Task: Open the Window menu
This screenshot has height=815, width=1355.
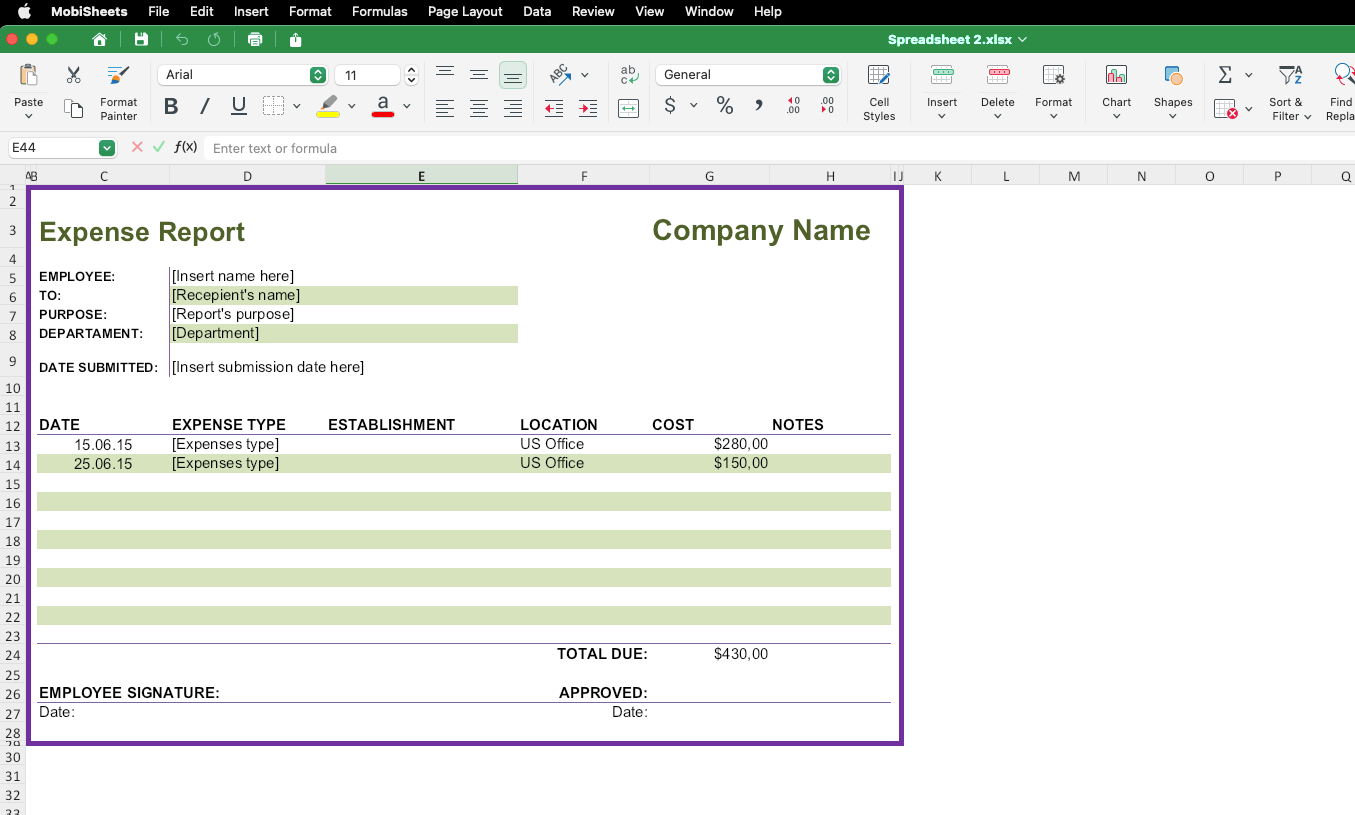Action: (709, 12)
